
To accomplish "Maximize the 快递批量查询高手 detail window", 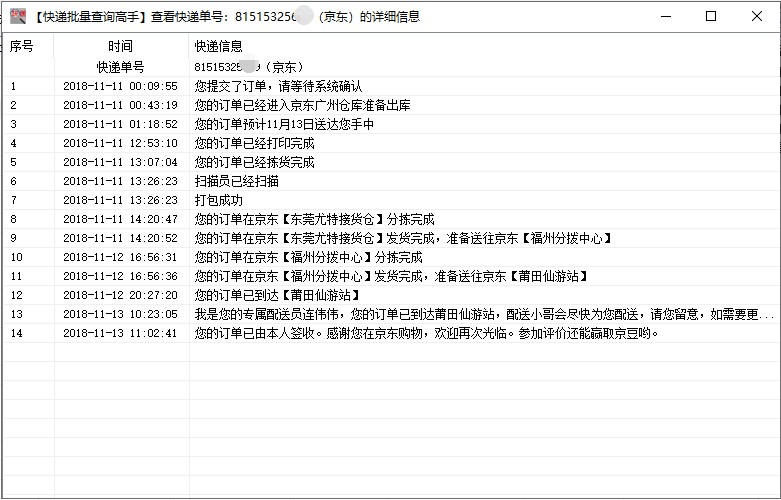I will tap(711, 16).
